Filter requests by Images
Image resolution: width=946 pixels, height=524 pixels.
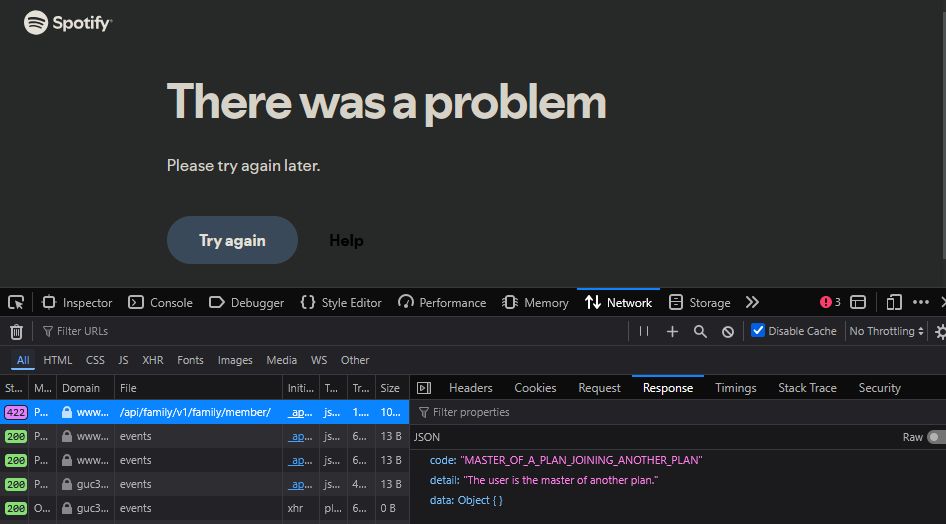tap(235, 360)
